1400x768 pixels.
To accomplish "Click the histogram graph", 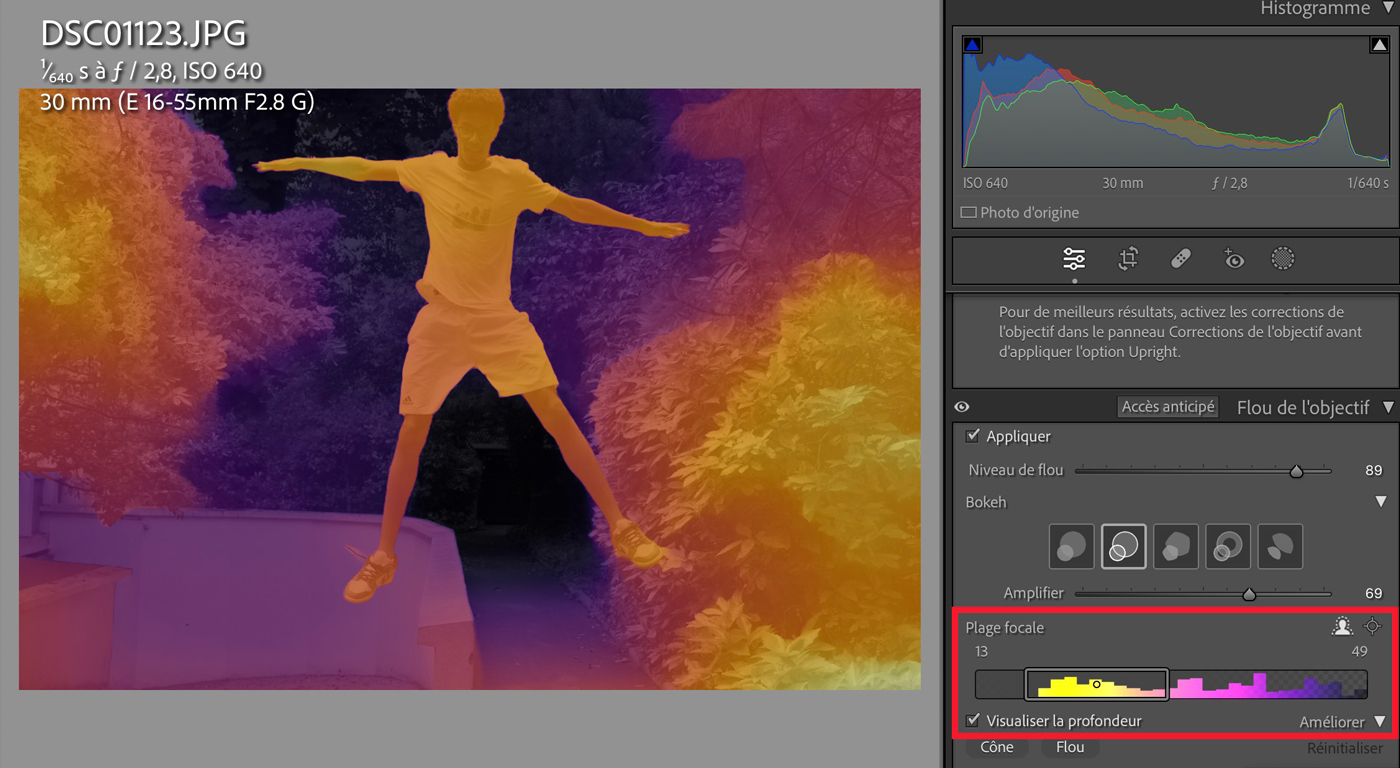I will 1176,101.
